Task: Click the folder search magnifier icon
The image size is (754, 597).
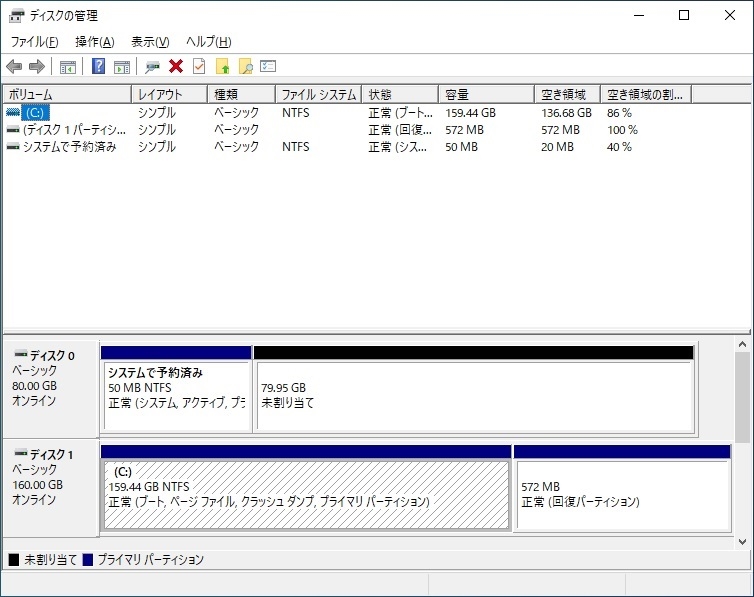Action: tap(246, 66)
